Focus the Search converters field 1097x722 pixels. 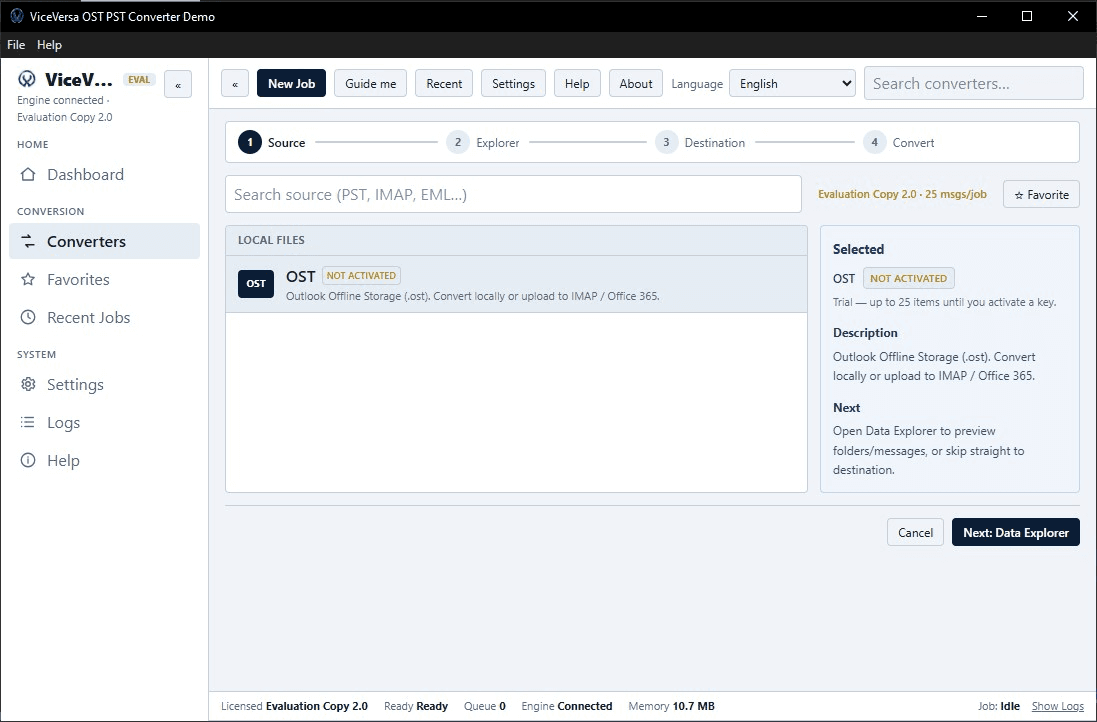tap(973, 83)
